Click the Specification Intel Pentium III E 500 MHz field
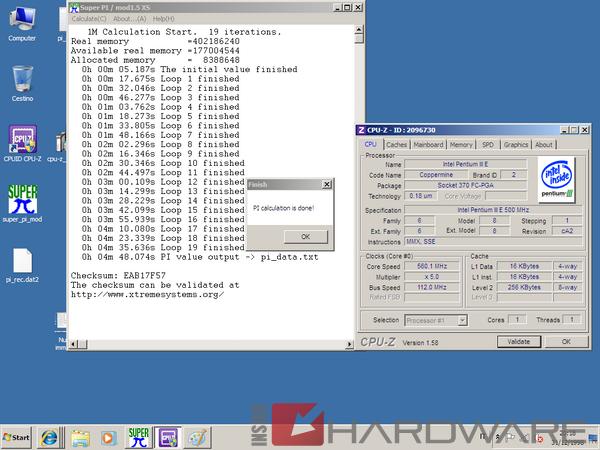 pos(493,210)
